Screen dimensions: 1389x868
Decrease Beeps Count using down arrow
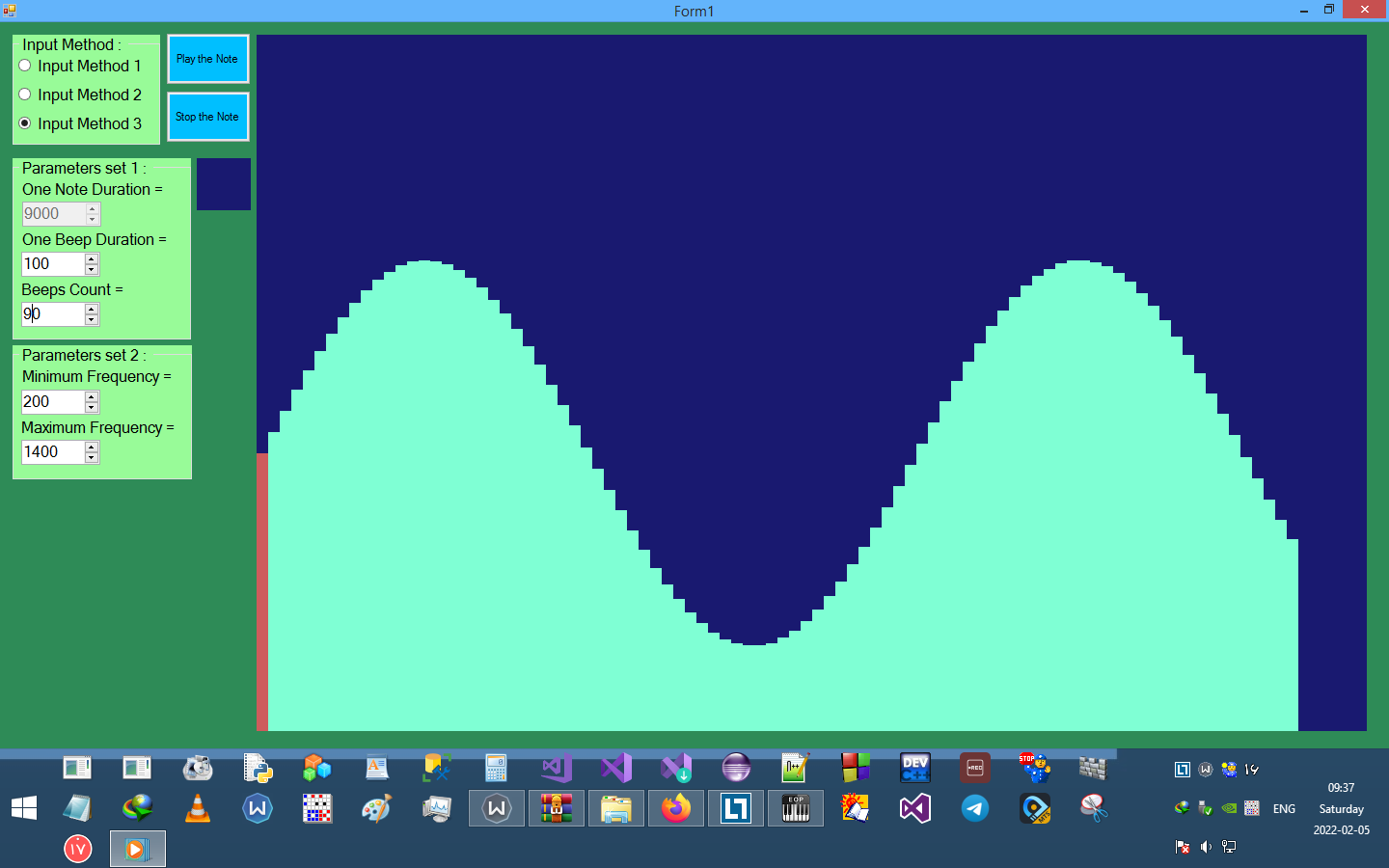92,319
